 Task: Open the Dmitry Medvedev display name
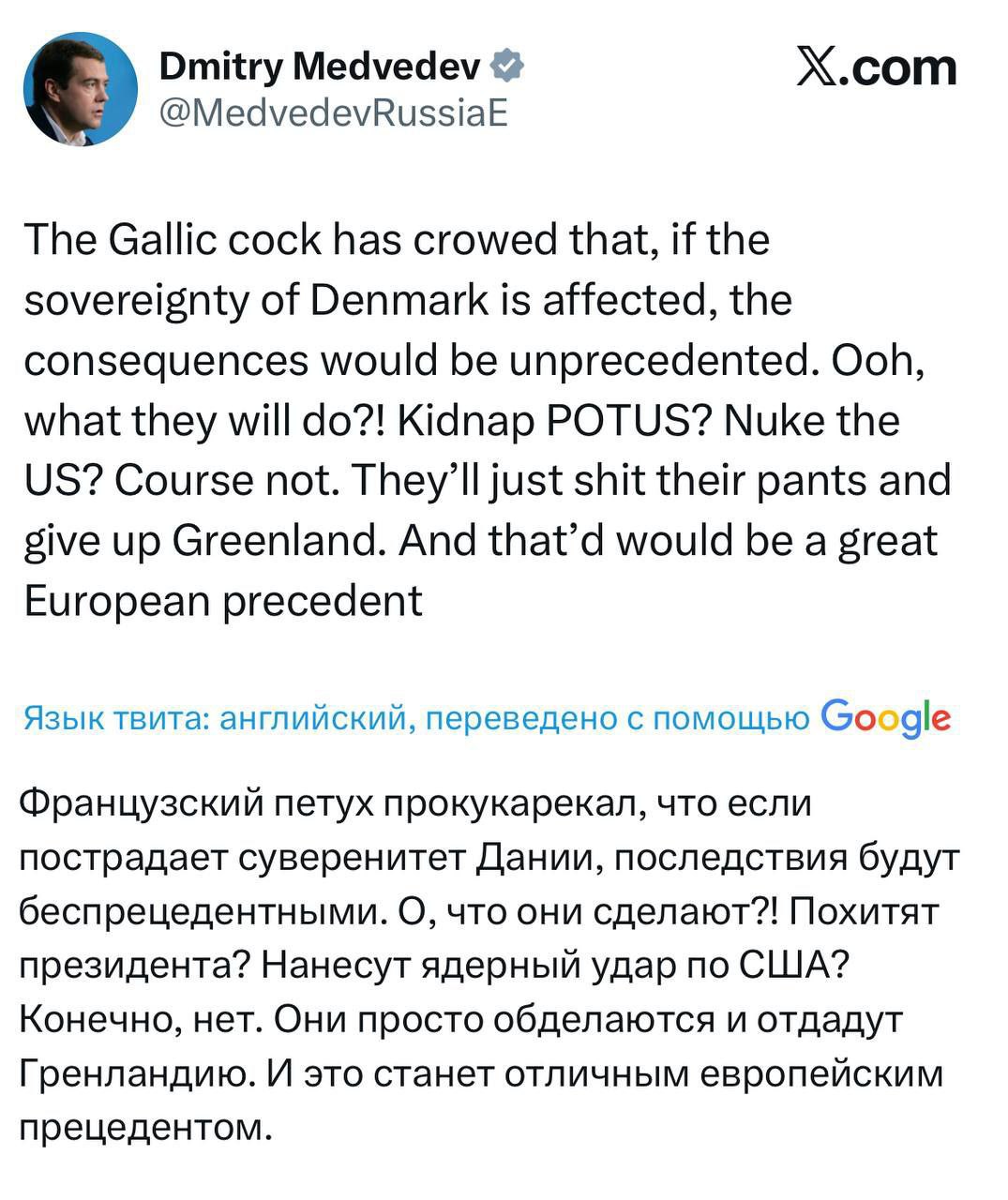pos(320,67)
